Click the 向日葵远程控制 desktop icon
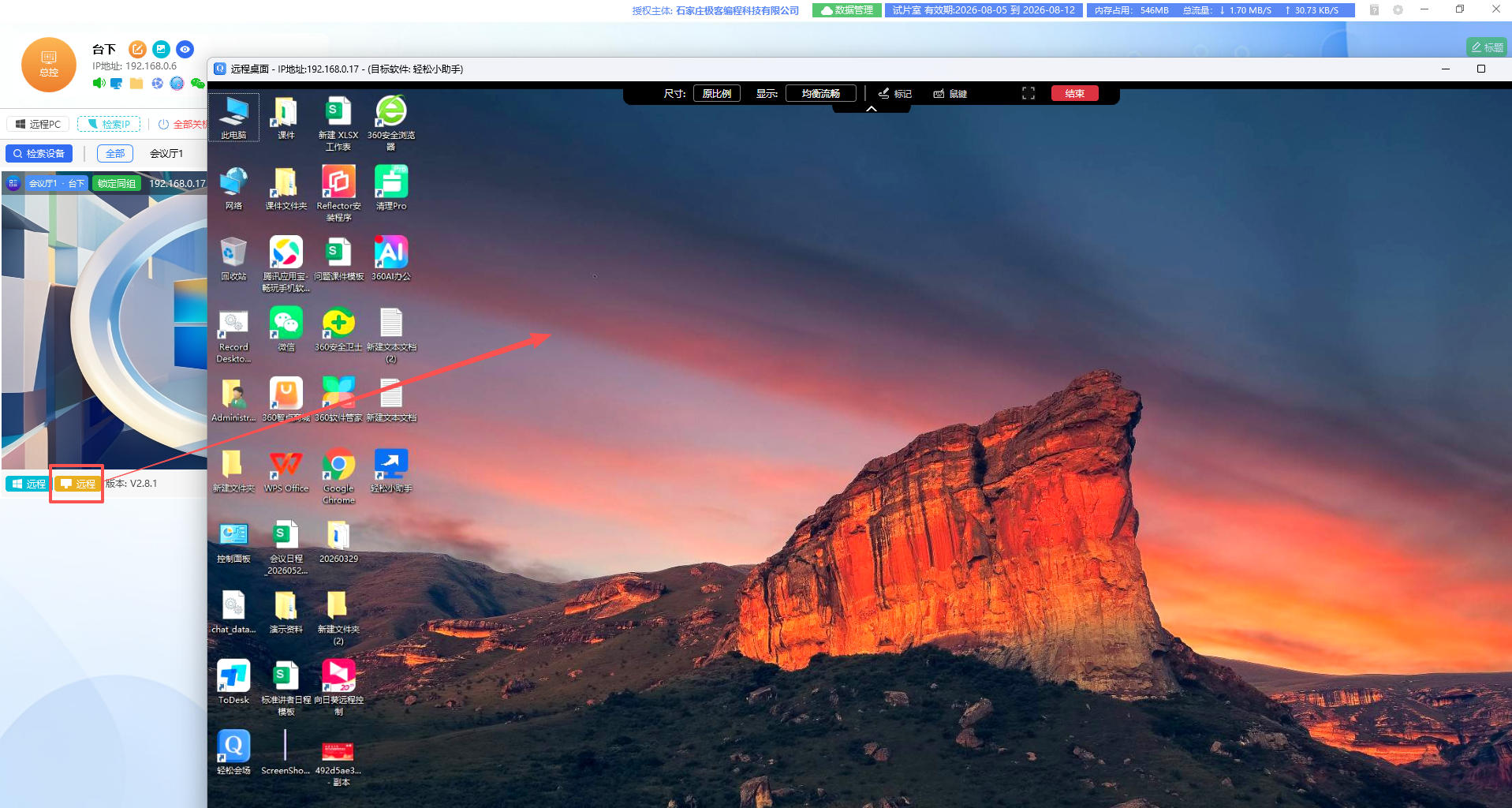The height and width of the screenshot is (808, 1512). (338, 687)
